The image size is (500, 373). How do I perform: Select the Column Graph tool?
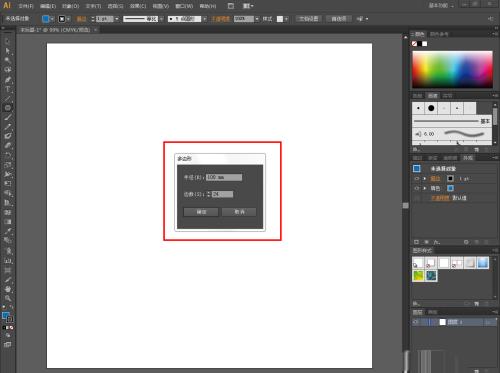point(8,260)
